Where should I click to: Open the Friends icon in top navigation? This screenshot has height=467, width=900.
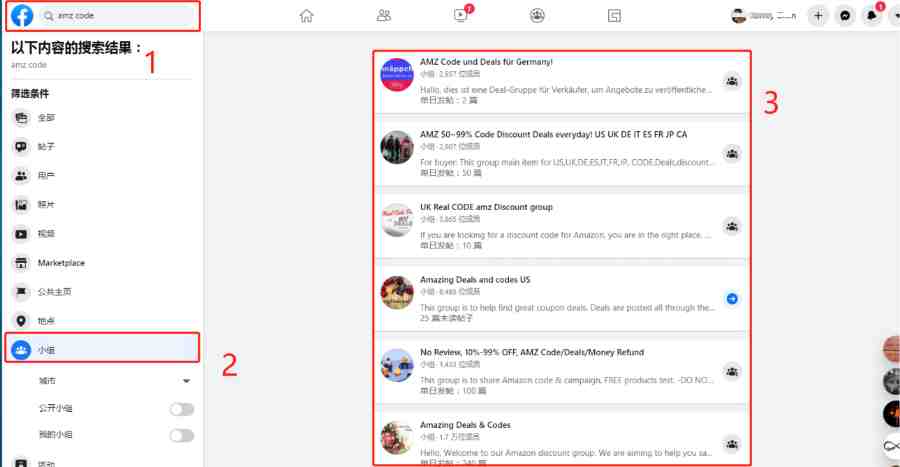pos(383,16)
